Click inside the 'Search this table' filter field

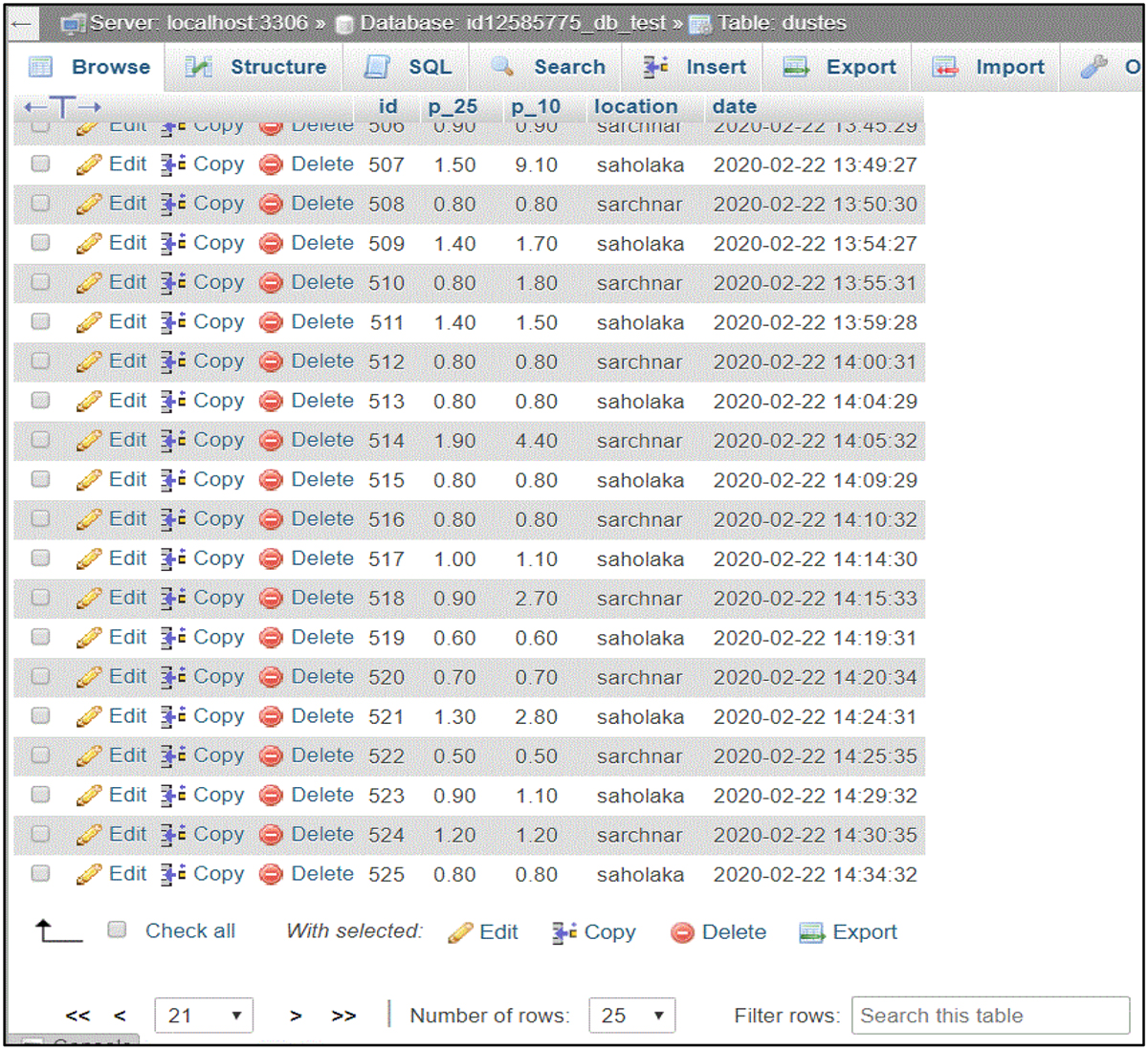[990, 1016]
